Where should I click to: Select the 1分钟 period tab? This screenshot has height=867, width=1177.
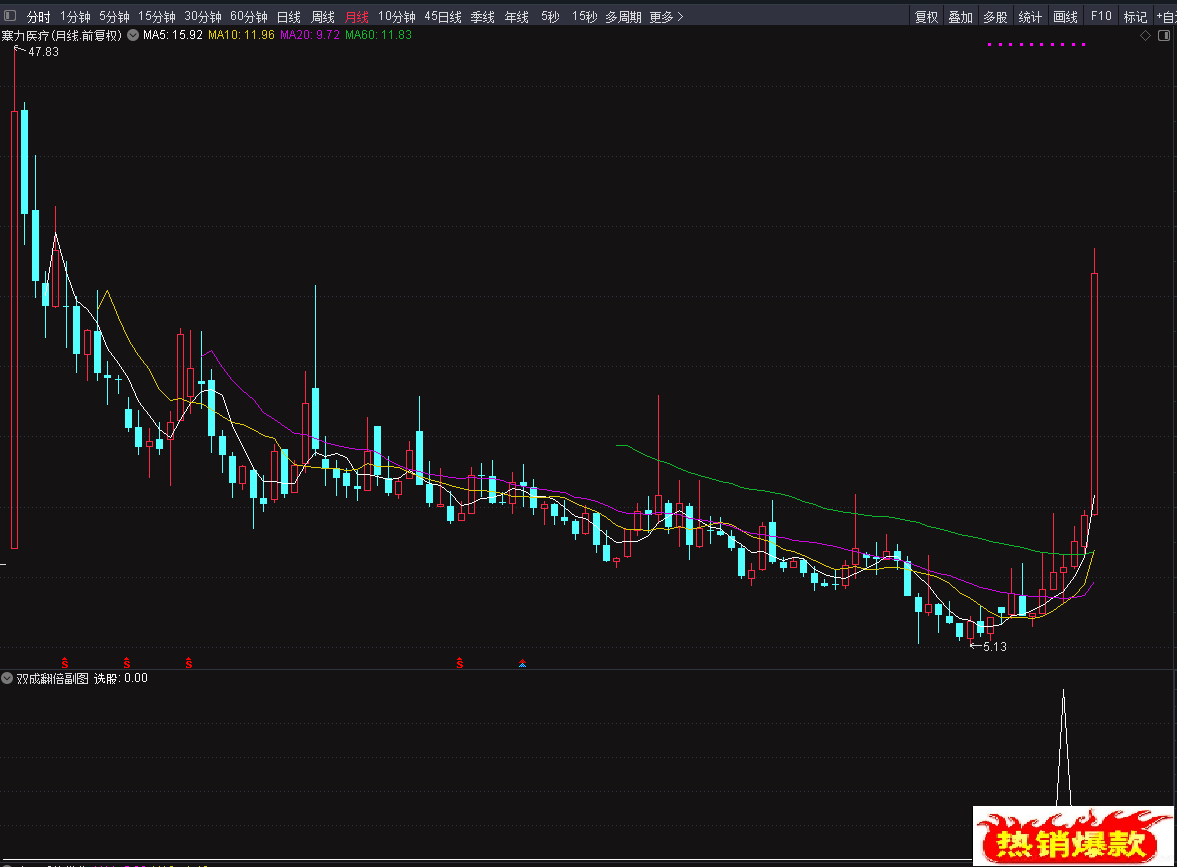click(75, 17)
